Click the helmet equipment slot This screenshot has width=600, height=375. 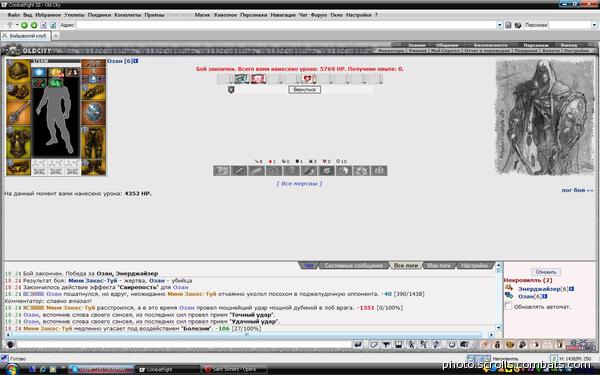18,71
